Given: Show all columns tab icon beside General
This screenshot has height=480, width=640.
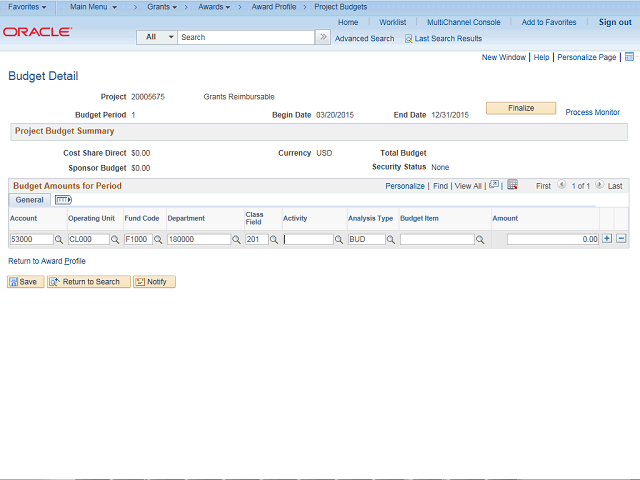Looking at the screenshot, I should (x=63, y=200).
